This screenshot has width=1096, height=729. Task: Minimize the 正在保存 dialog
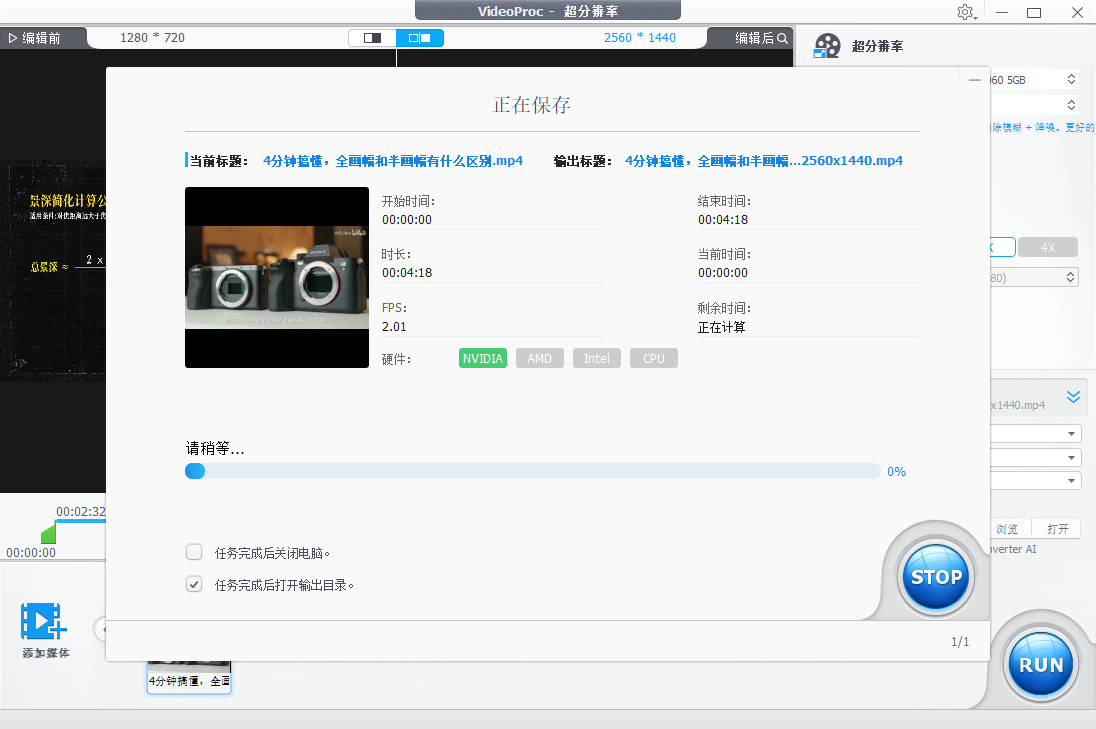[x=974, y=79]
